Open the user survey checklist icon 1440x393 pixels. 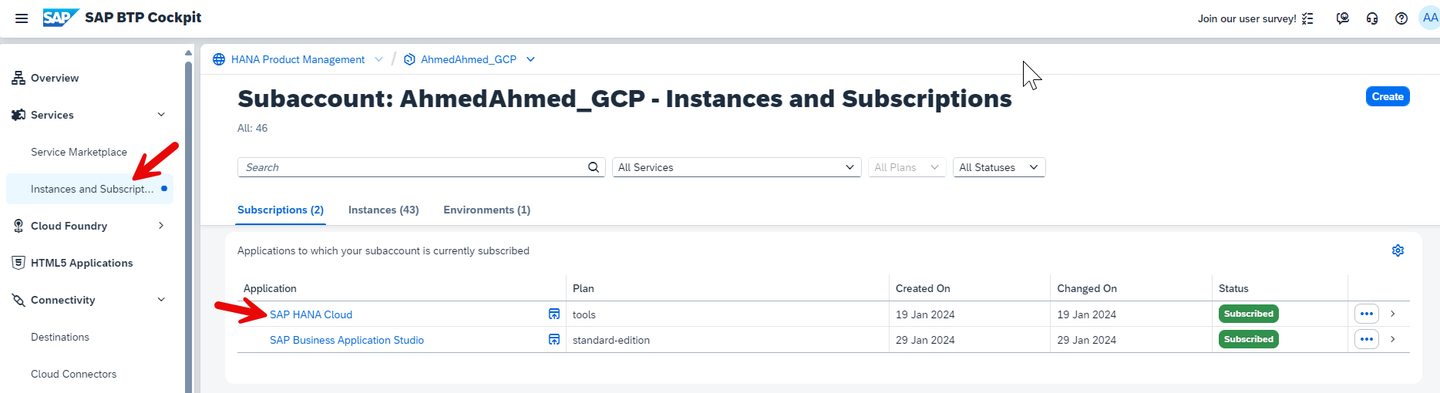tap(1308, 18)
